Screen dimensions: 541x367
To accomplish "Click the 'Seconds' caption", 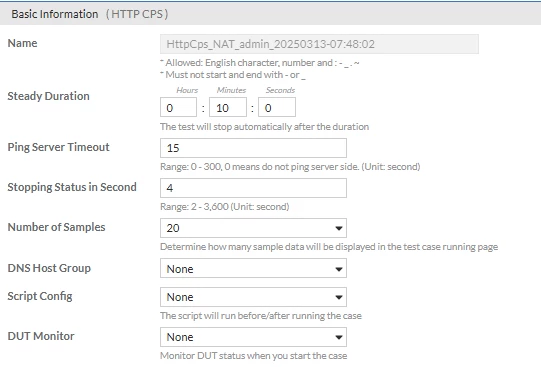I will (280, 90).
